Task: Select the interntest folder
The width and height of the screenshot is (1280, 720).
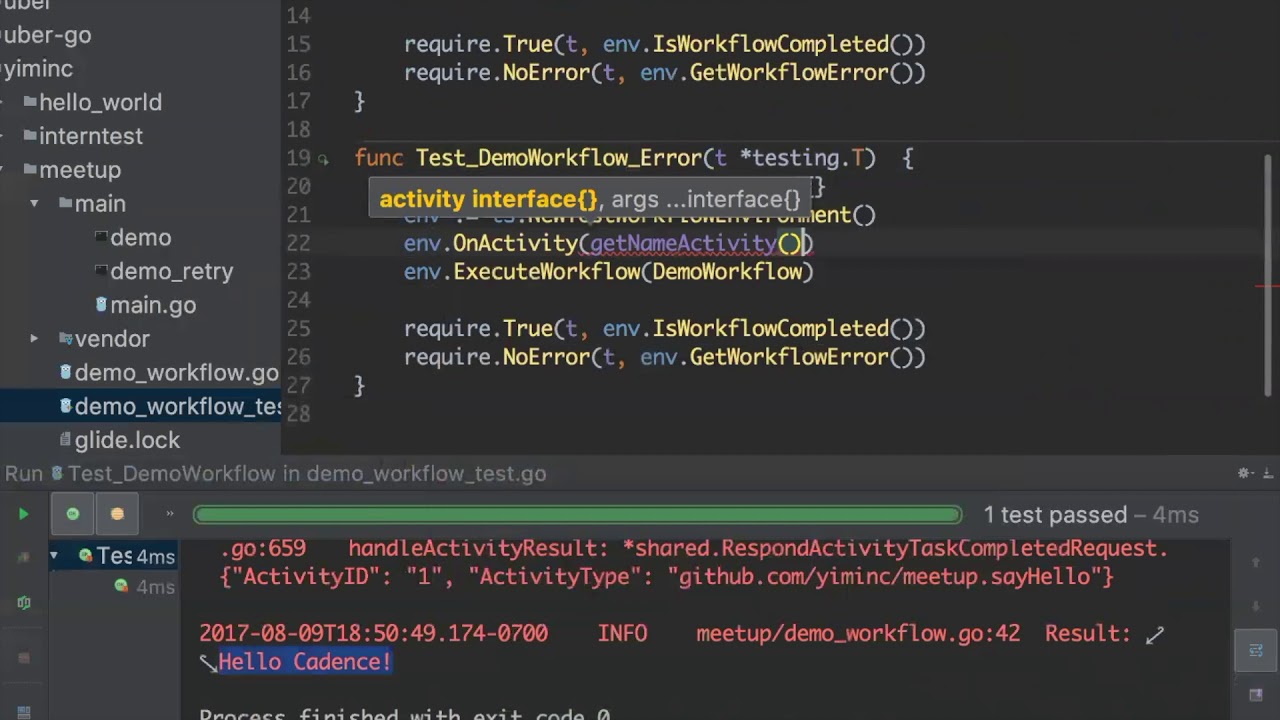Action: [x=90, y=136]
